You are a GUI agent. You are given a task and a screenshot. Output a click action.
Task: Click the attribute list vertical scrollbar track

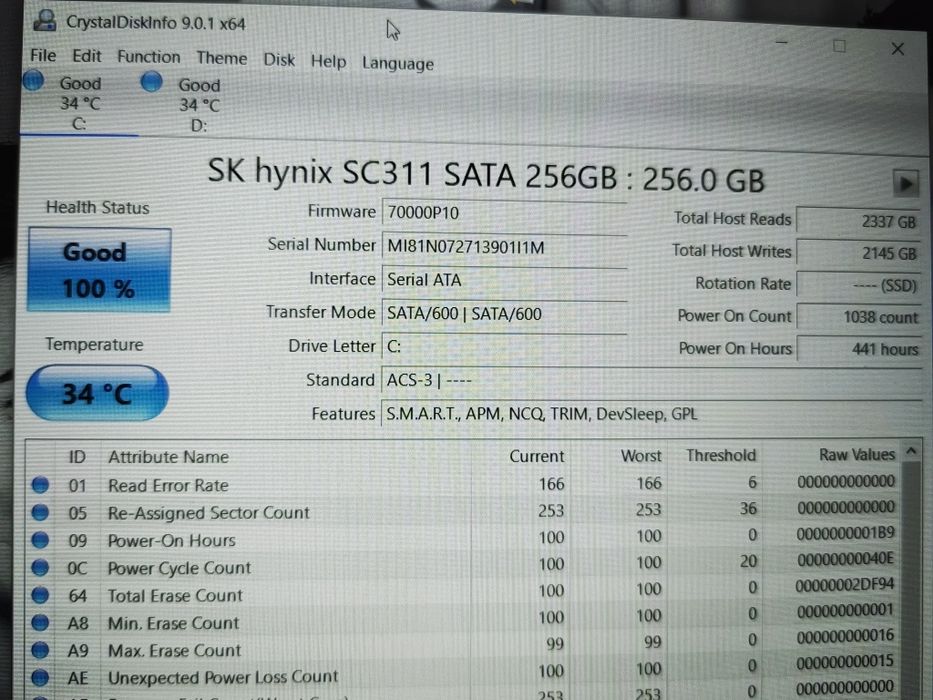tap(911, 581)
